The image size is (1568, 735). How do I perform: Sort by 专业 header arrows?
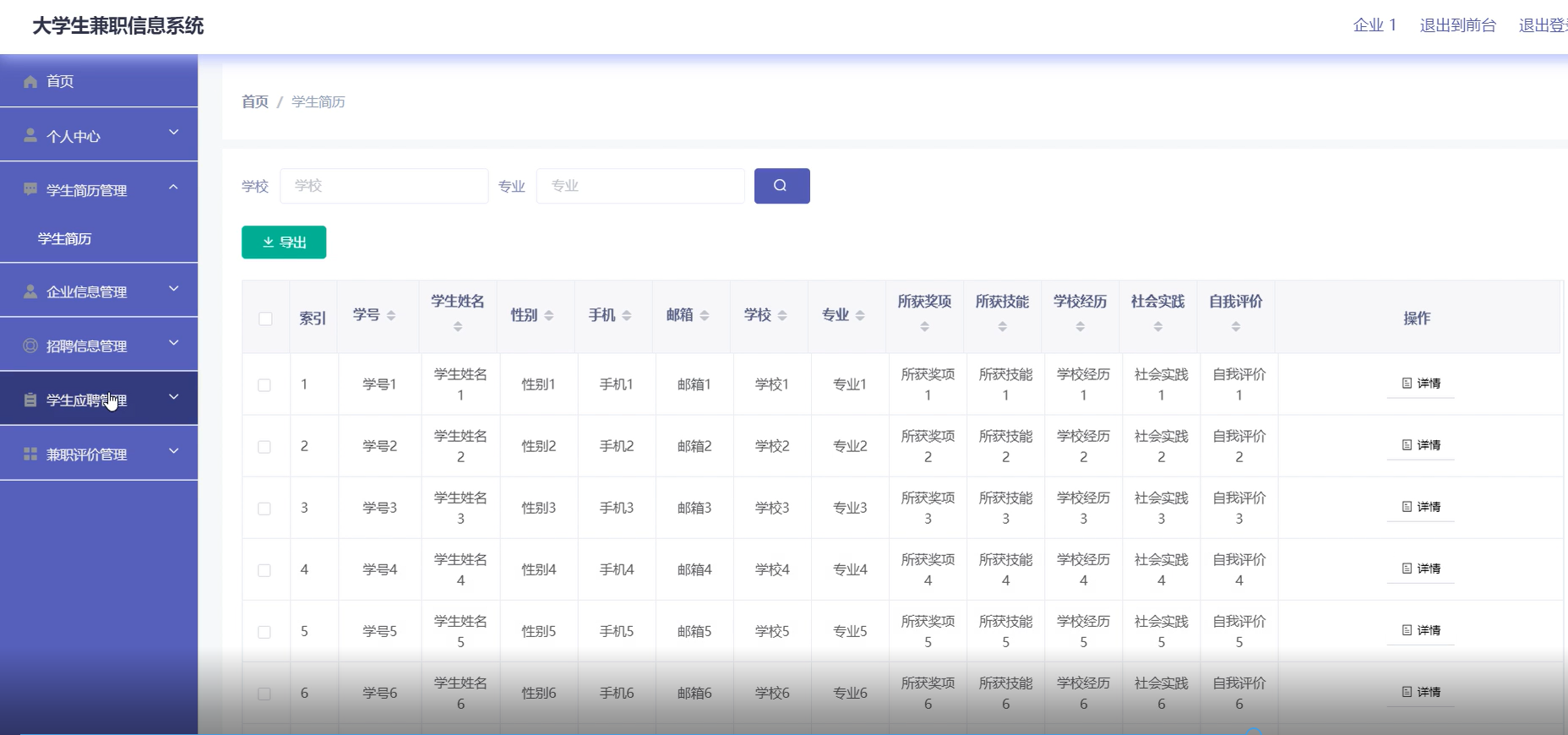click(860, 315)
